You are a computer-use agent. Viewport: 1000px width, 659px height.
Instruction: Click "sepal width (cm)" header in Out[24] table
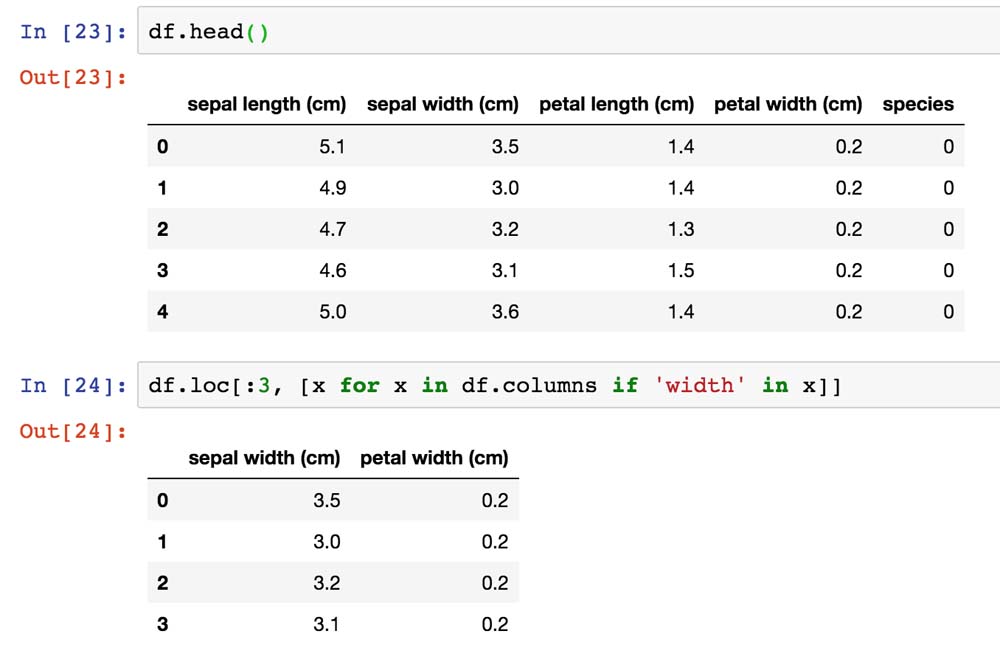coord(264,458)
